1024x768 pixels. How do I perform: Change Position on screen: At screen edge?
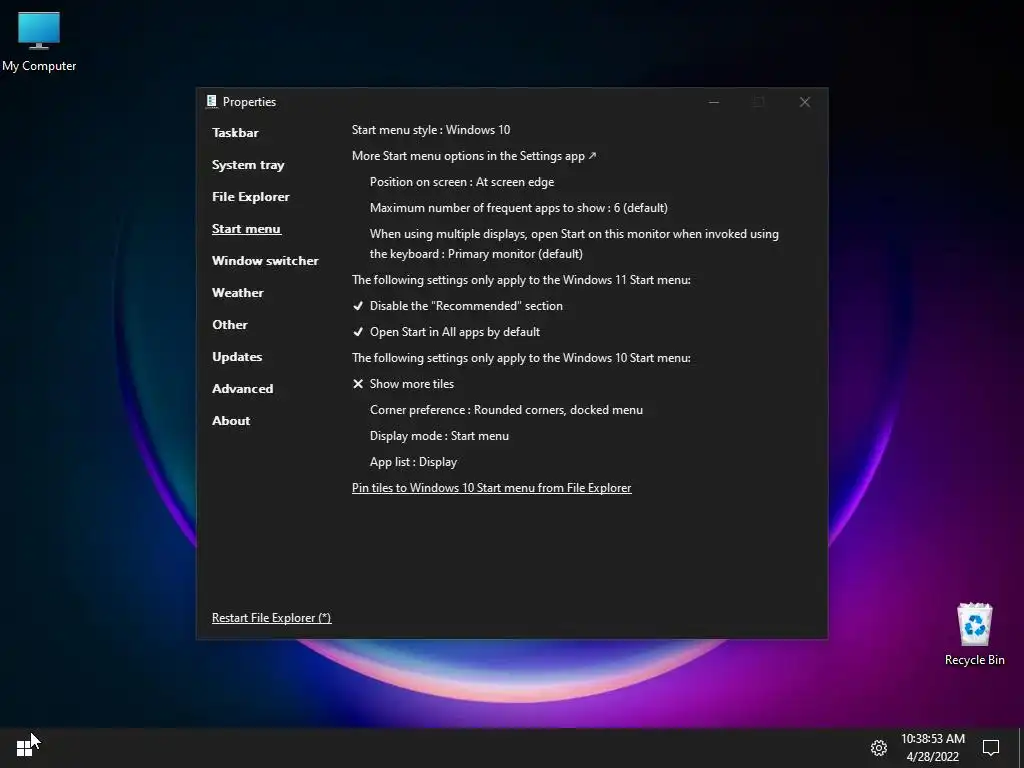[x=462, y=182]
